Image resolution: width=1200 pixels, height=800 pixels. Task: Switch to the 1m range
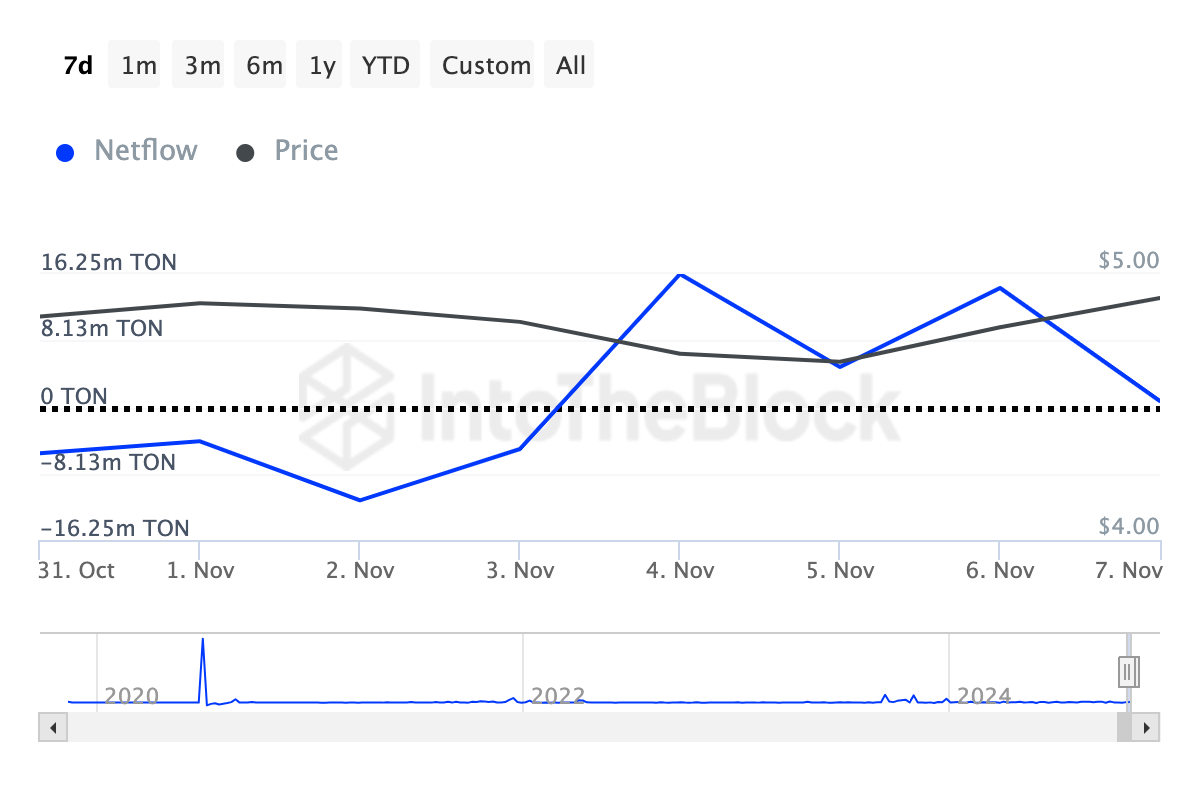click(x=139, y=65)
